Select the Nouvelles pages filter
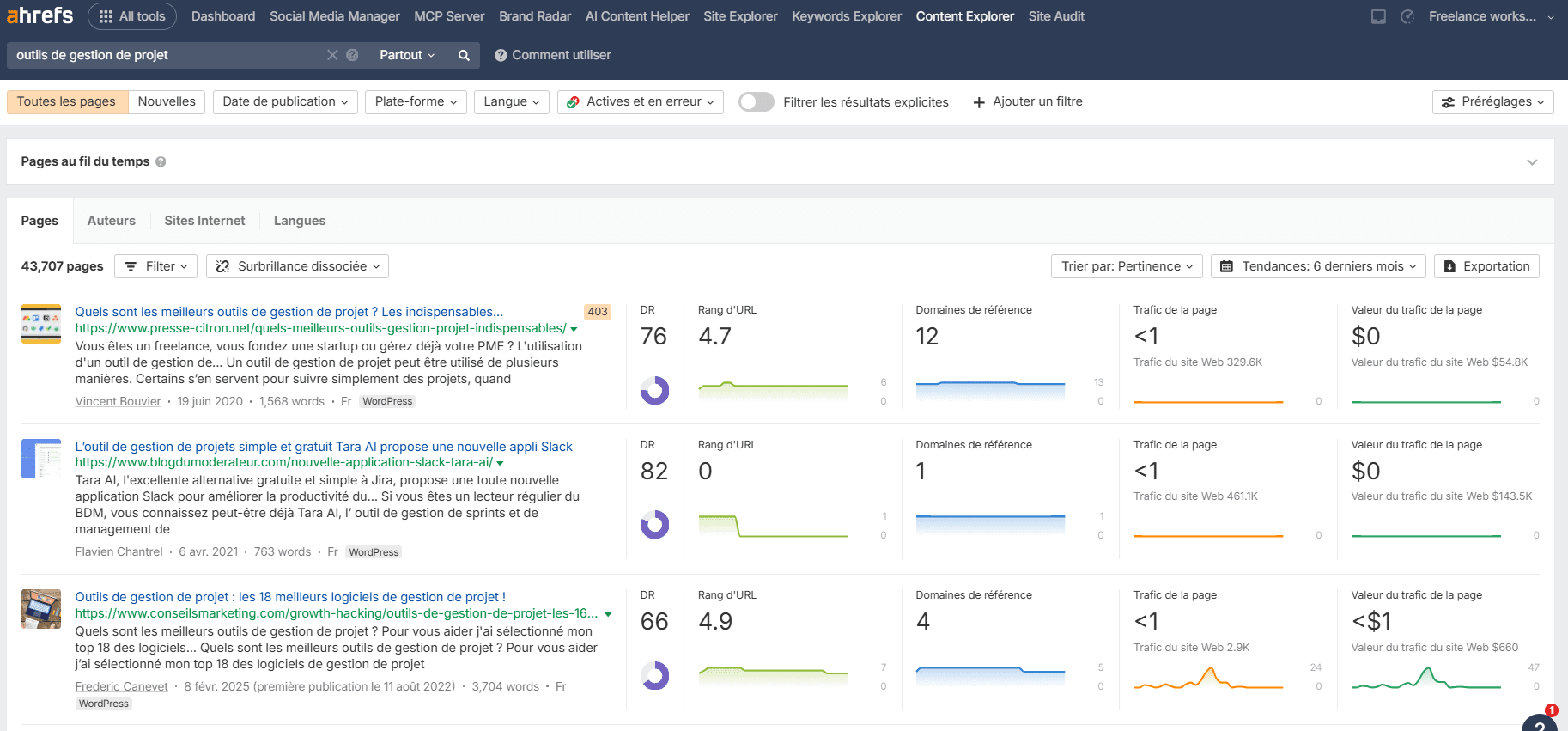 [x=167, y=101]
